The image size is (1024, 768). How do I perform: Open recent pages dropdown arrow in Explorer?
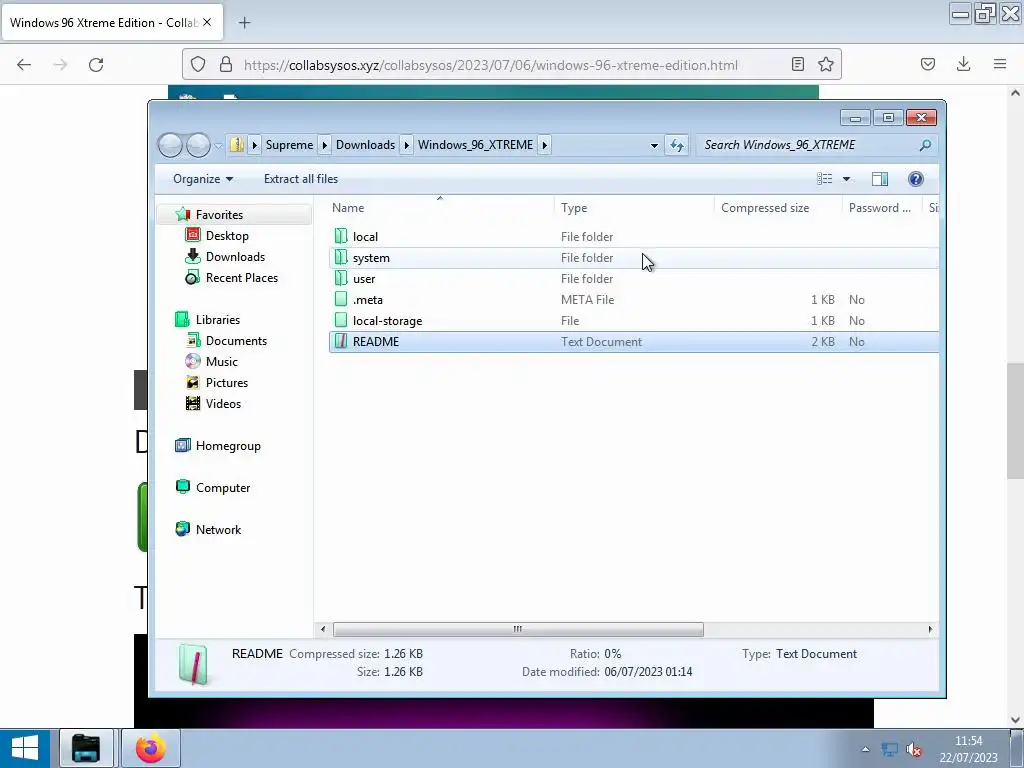[219, 146]
